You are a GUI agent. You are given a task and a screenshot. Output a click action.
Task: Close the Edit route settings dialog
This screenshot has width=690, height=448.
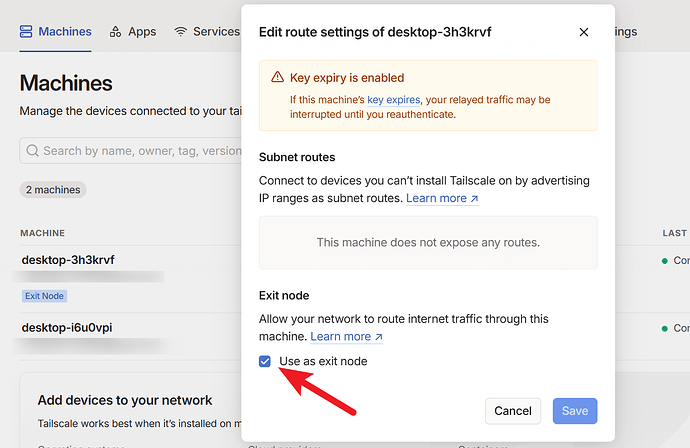(x=584, y=32)
